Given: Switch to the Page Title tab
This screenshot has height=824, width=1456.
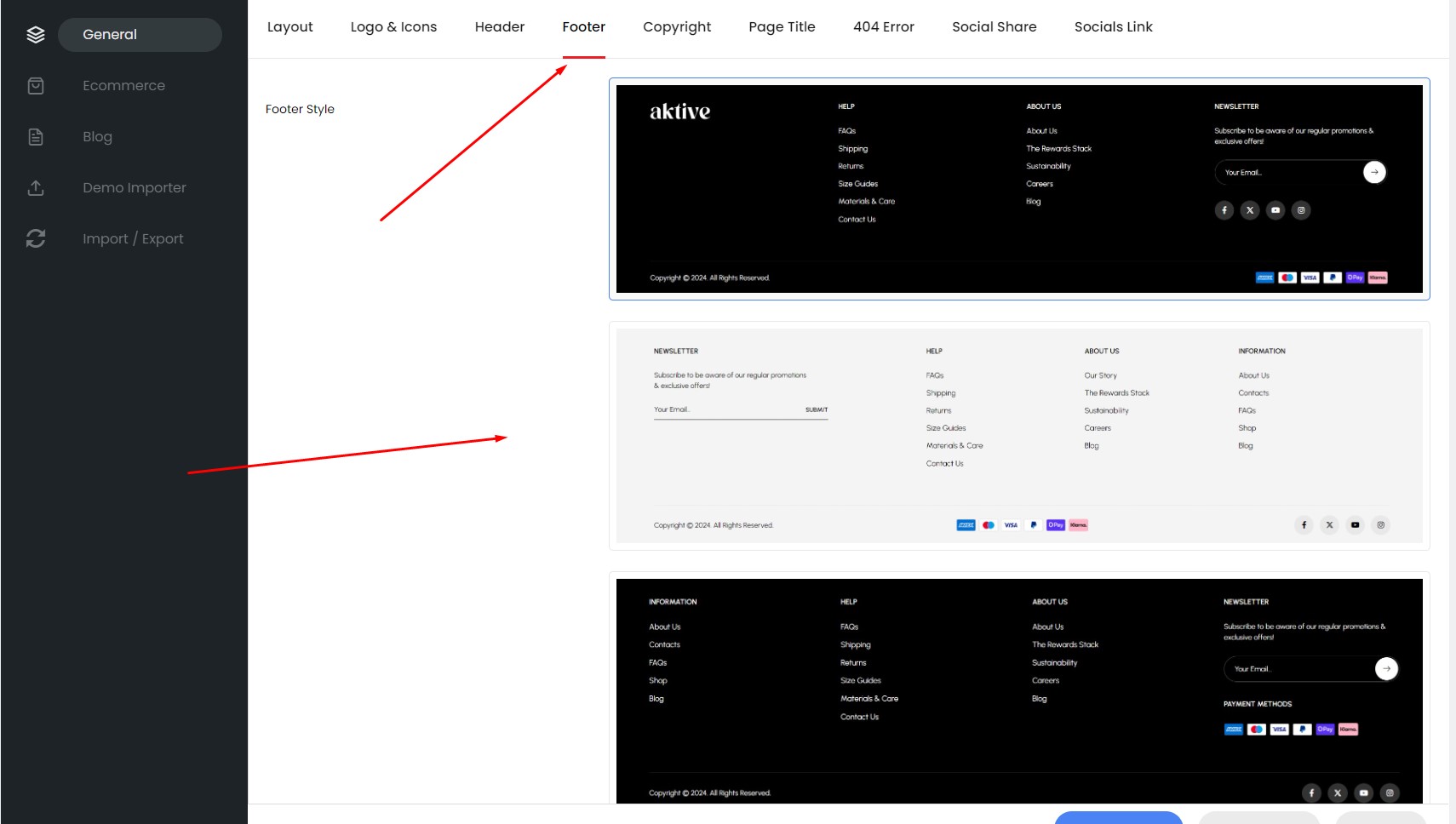Looking at the screenshot, I should 782,27.
